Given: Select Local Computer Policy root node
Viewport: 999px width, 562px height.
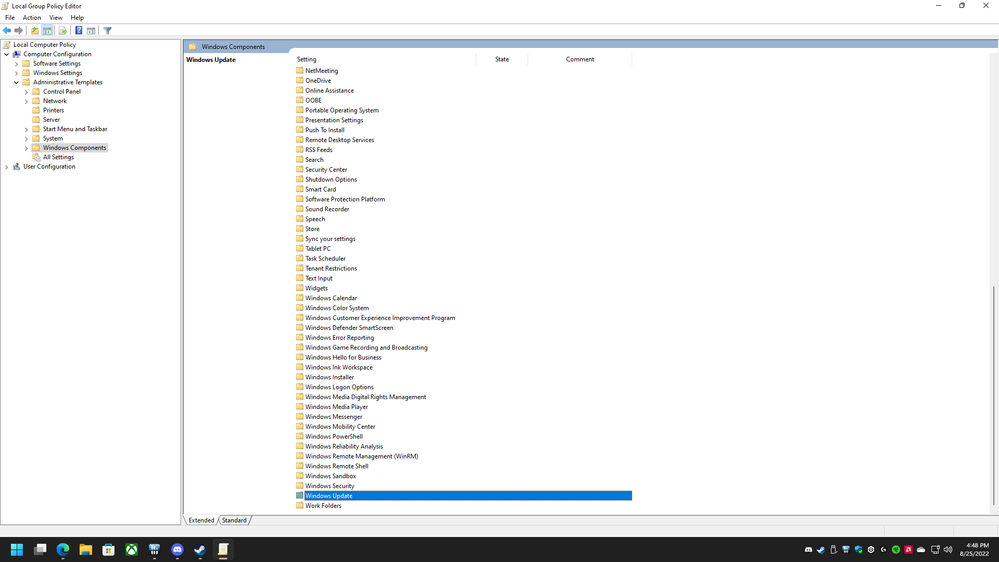Looking at the screenshot, I should [x=45, y=45].
